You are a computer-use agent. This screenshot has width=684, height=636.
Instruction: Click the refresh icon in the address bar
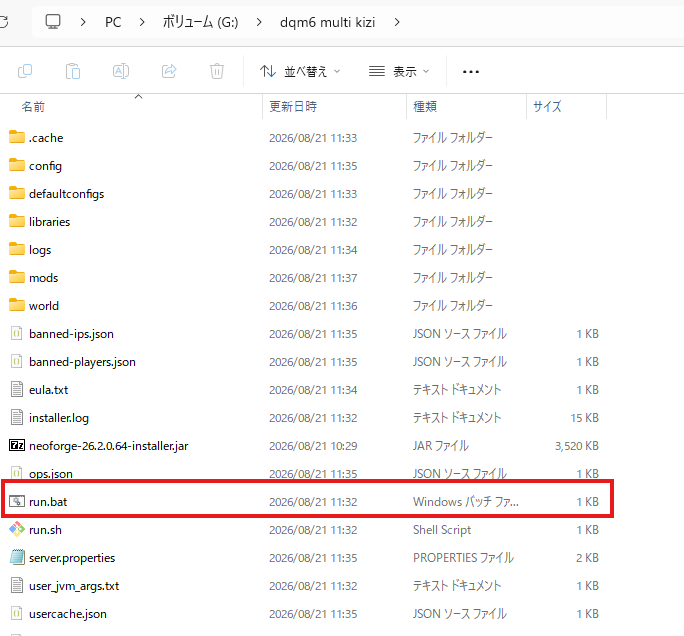tap(3, 22)
